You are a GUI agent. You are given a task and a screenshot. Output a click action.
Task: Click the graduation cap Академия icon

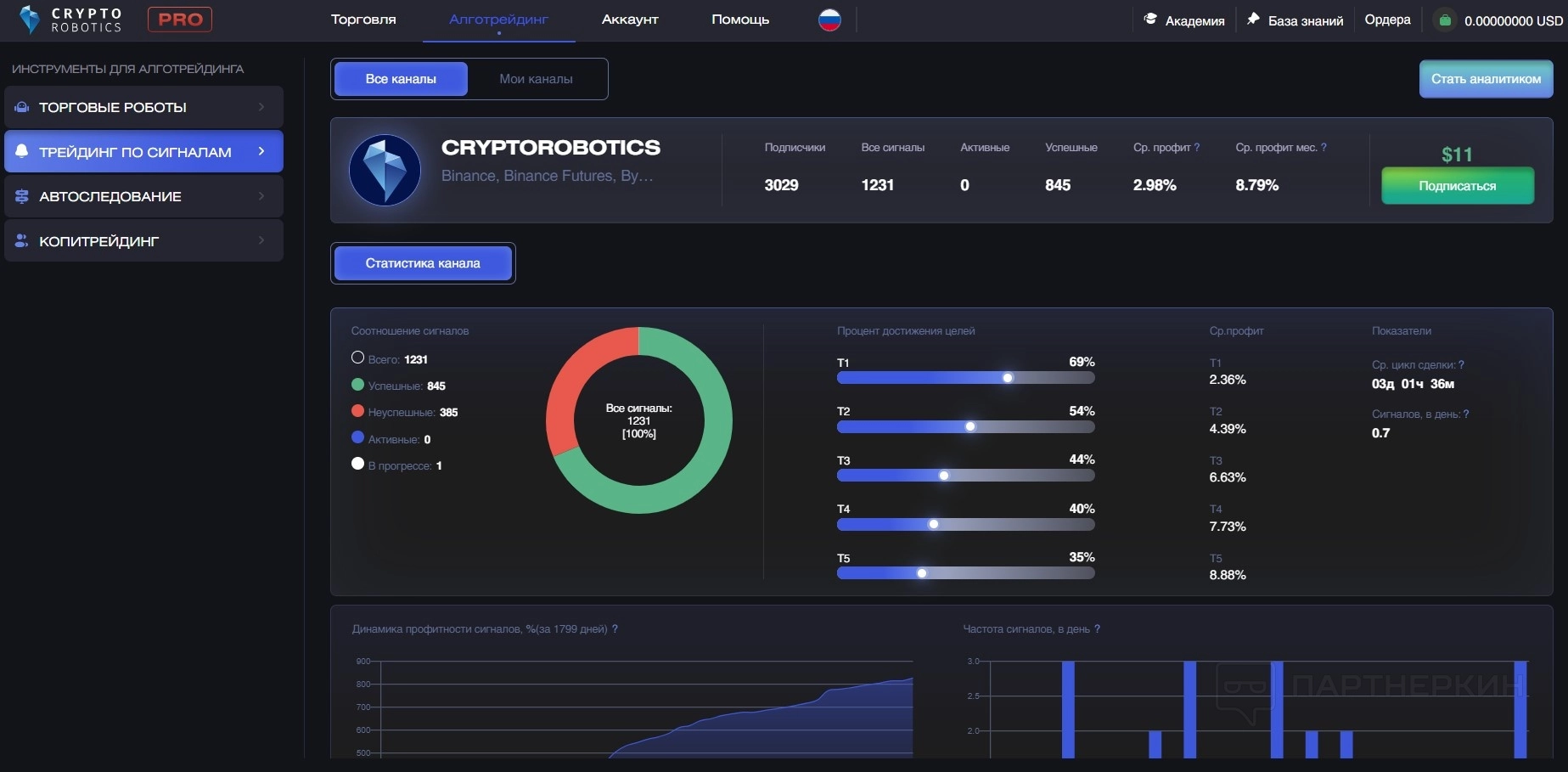[1150, 19]
